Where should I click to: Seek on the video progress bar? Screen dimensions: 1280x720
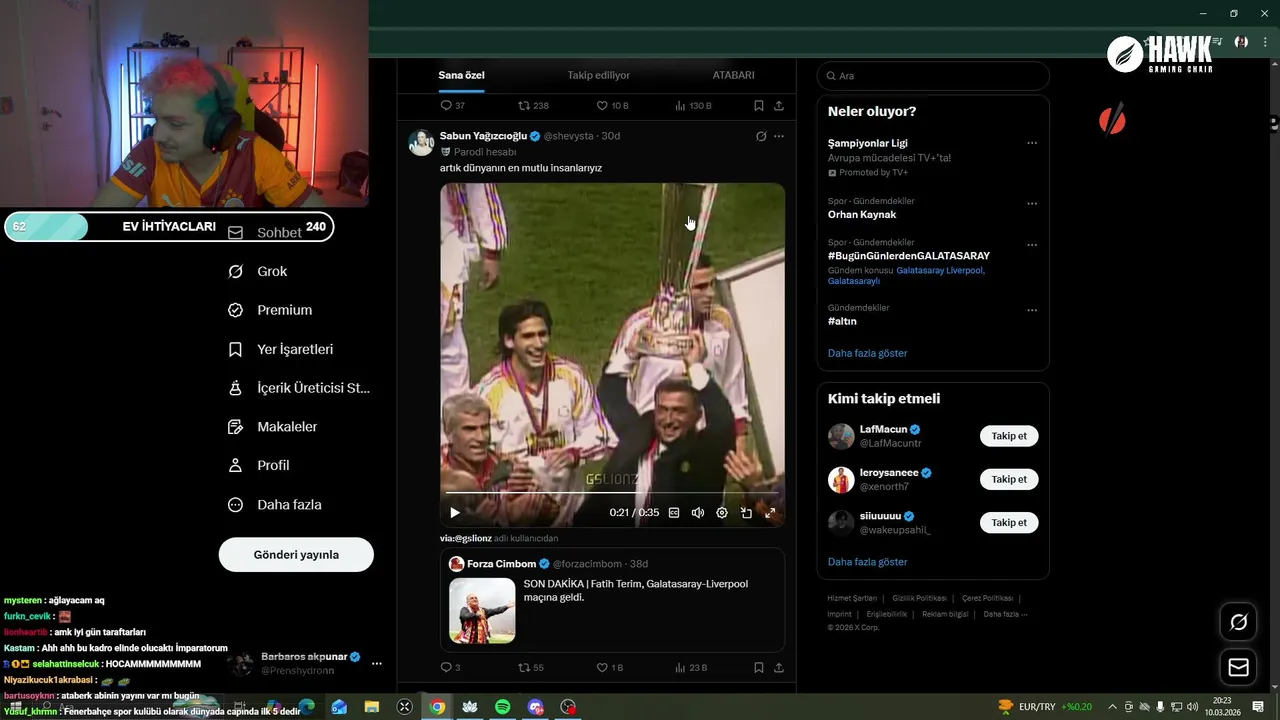(612, 492)
